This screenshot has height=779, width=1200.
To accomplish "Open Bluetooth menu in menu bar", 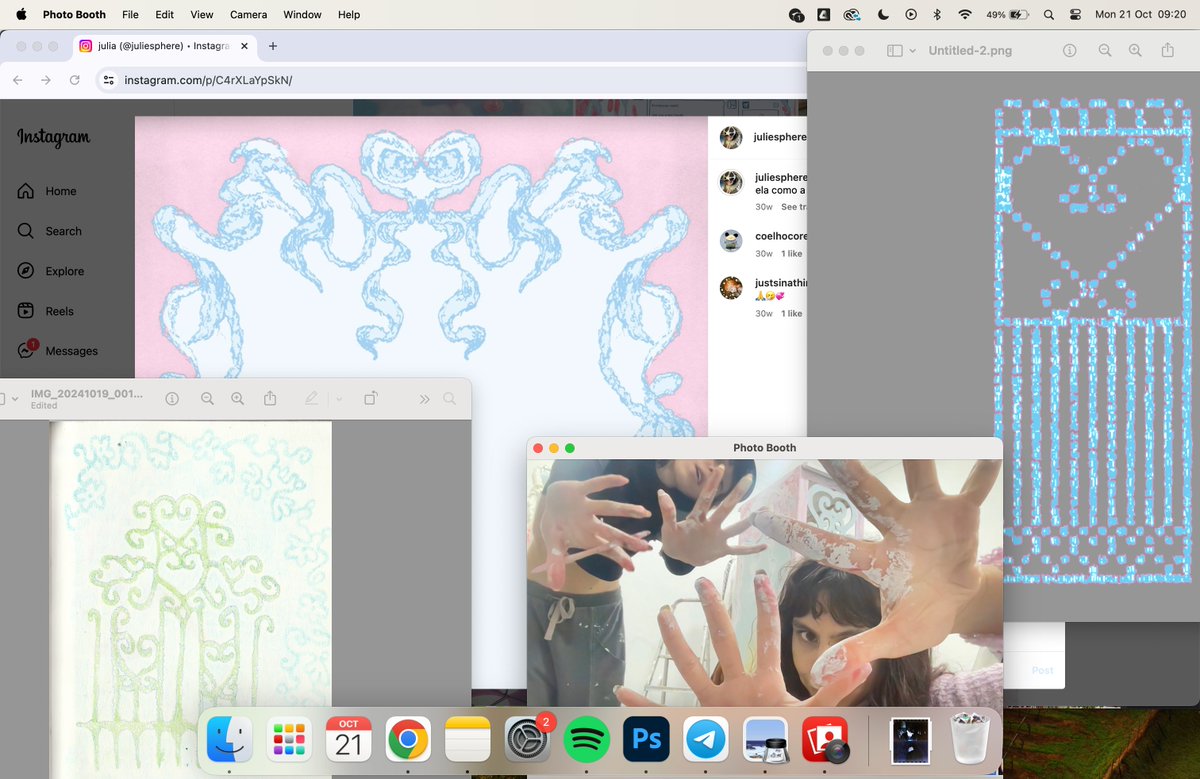I will click(x=937, y=15).
